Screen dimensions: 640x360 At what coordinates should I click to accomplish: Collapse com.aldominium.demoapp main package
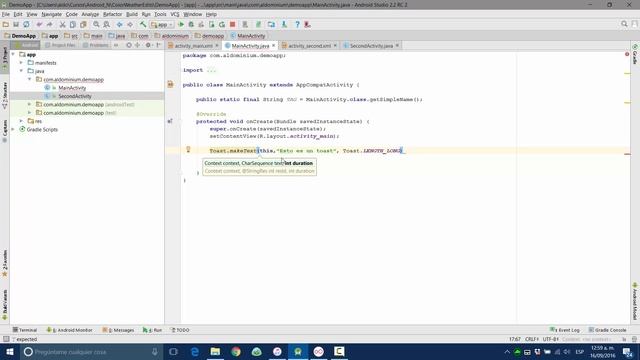[30, 79]
